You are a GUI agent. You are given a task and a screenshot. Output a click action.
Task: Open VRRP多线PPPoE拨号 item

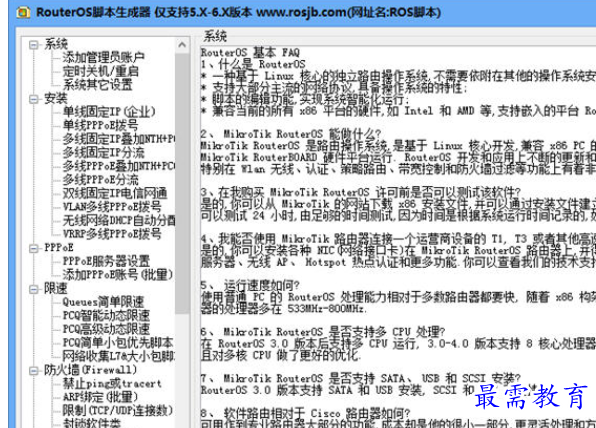pyautogui.click(x=112, y=234)
